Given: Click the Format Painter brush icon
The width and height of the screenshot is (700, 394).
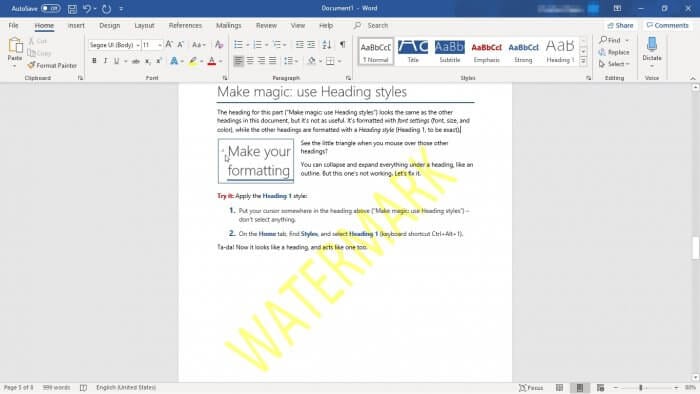Looking at the screenshot, I should click(x=31, y=65).
